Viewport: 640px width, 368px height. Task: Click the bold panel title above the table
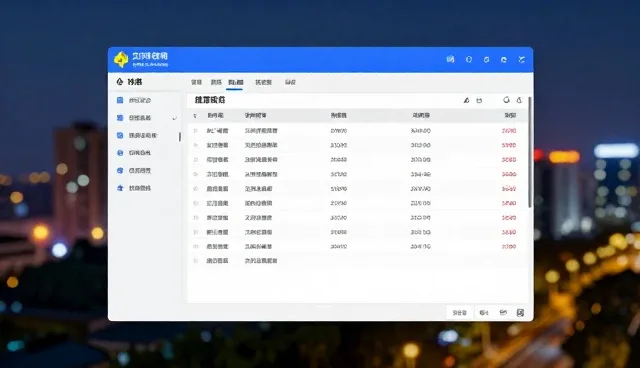pos(210,100)
